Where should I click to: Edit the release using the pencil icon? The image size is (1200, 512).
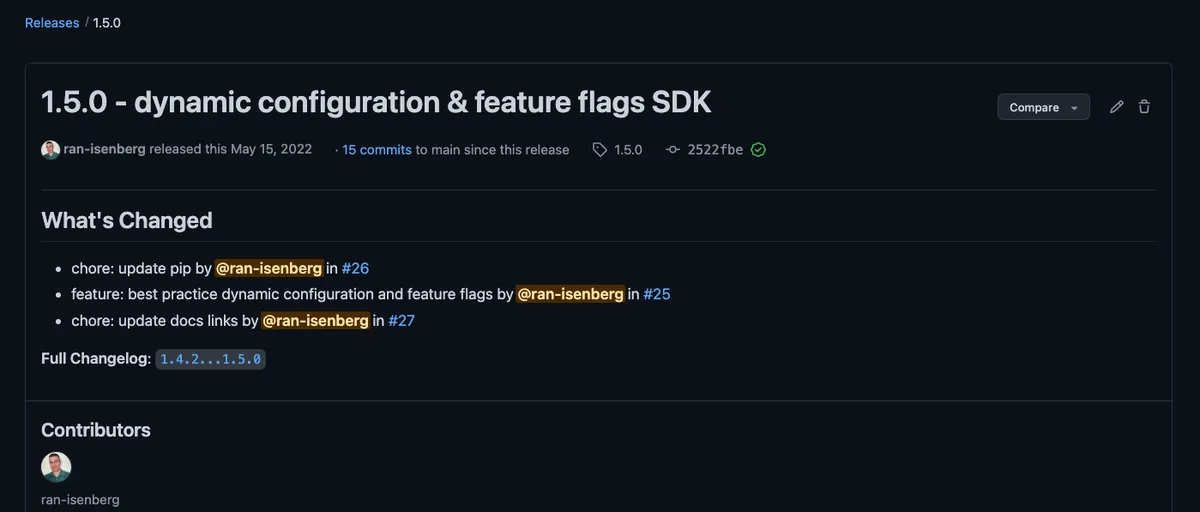pos(1117,107)
